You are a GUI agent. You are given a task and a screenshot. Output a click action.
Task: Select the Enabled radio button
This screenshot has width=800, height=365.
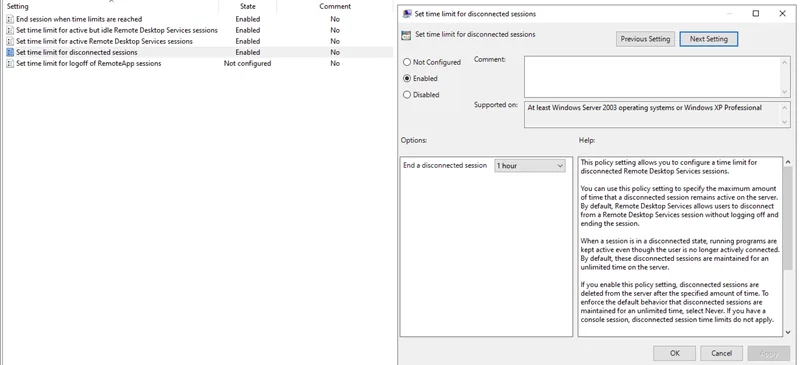point(407,79)
